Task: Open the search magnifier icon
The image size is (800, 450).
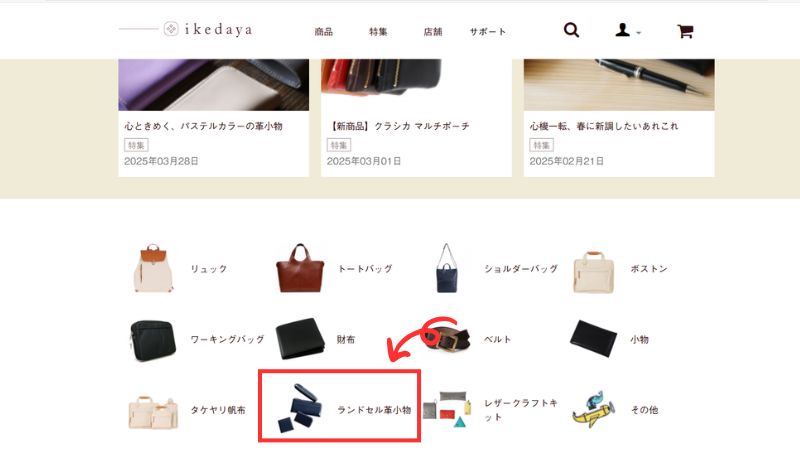Action: (x=571, y=31)
